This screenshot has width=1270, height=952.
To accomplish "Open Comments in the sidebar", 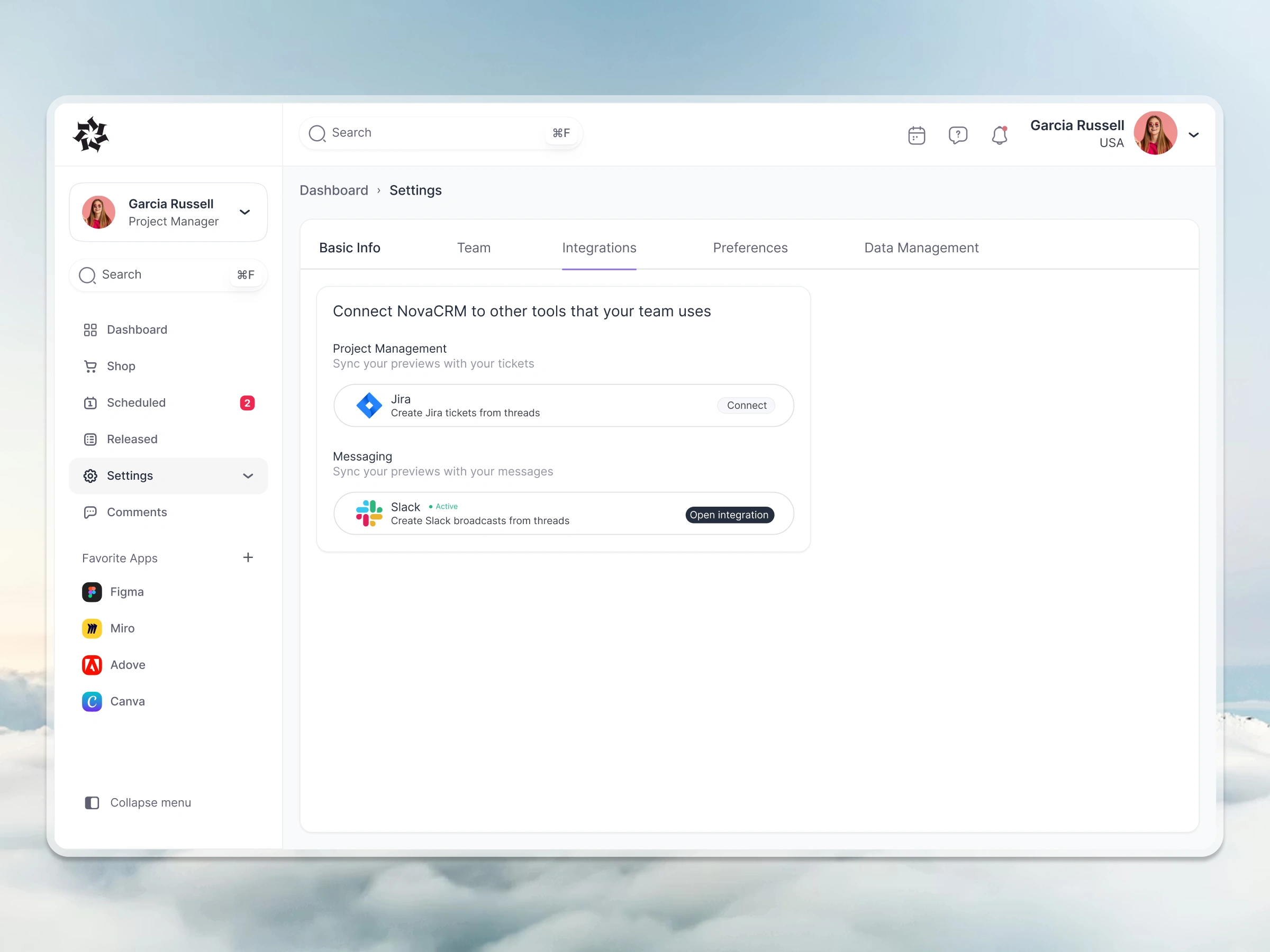I will (168, 512).
